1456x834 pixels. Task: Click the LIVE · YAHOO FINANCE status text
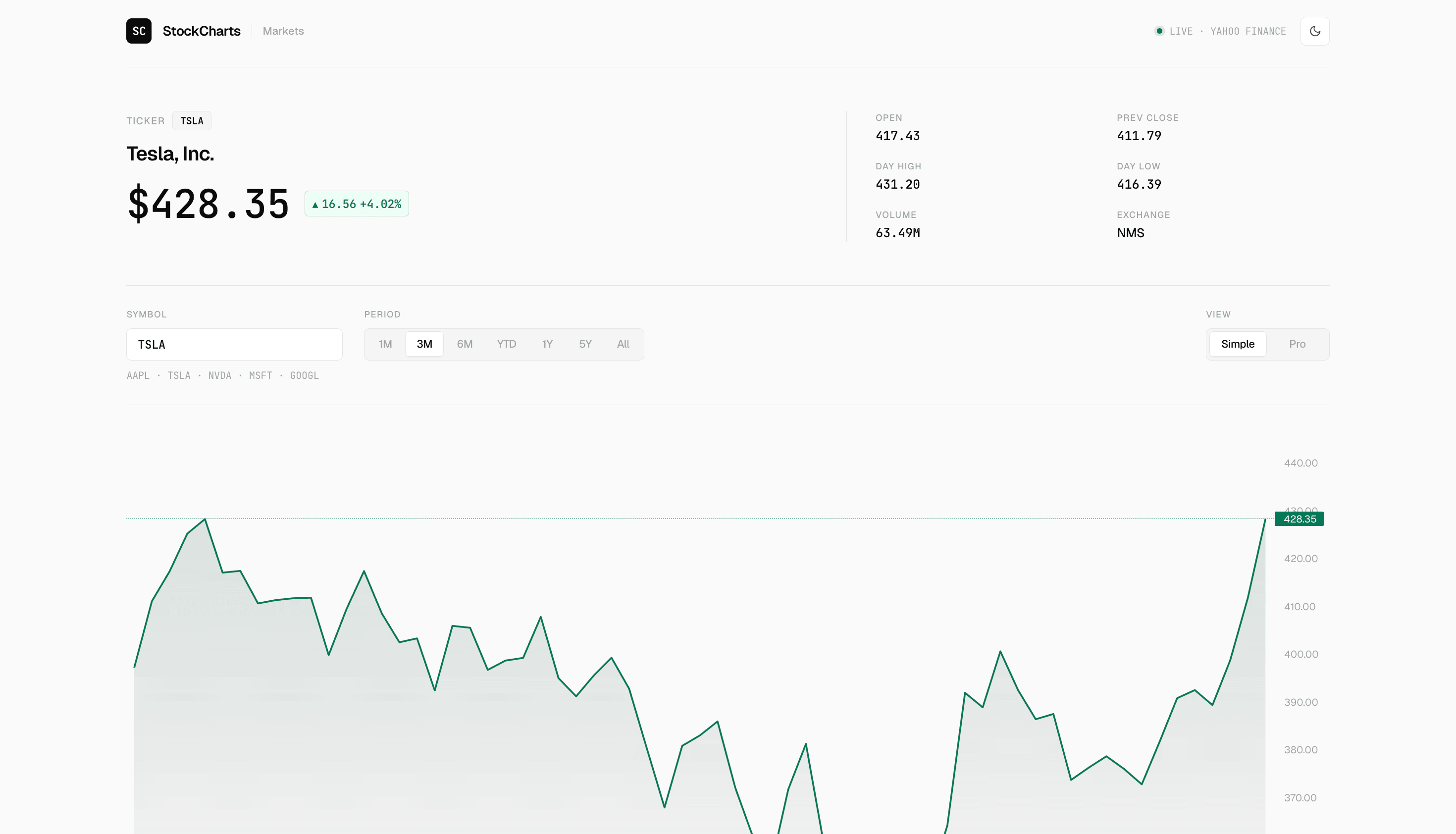point(1228,31)
